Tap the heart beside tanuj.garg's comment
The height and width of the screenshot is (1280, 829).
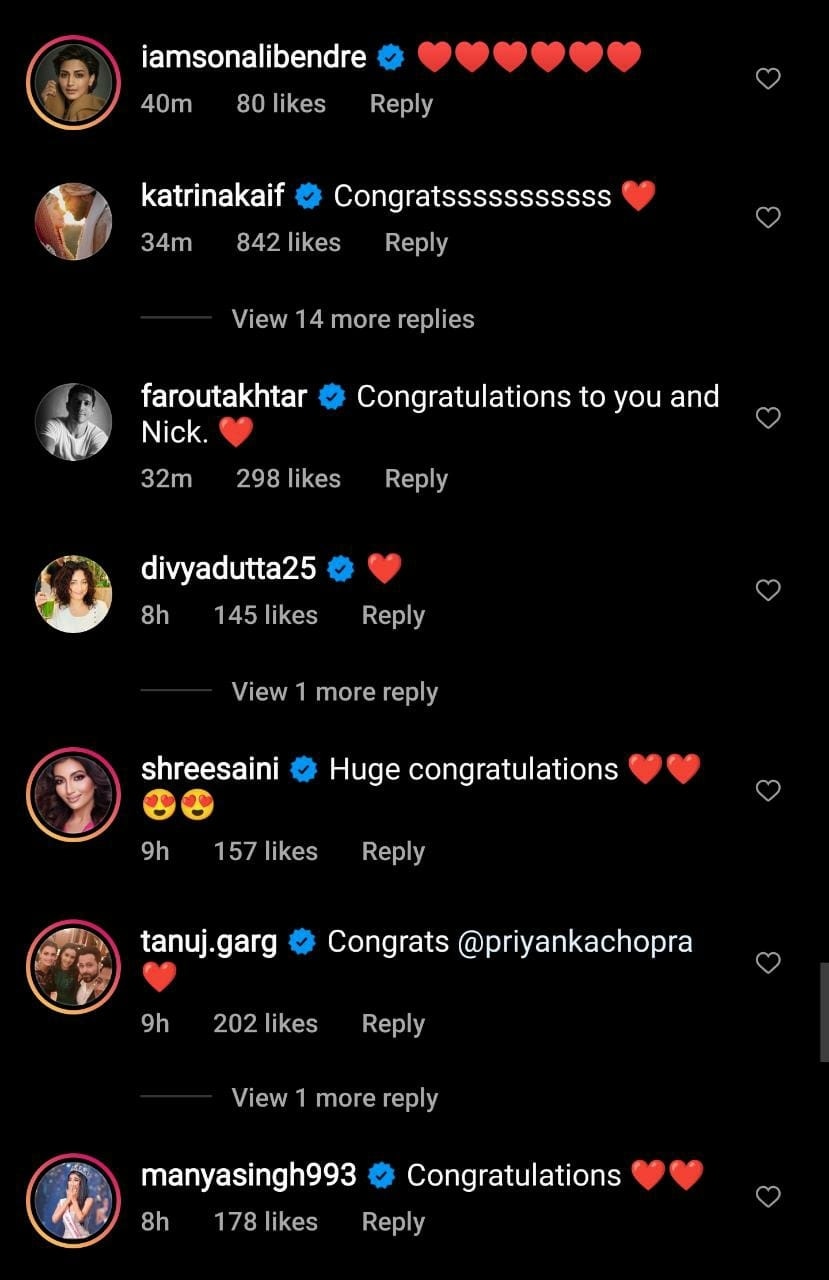[x=767, y=963]
